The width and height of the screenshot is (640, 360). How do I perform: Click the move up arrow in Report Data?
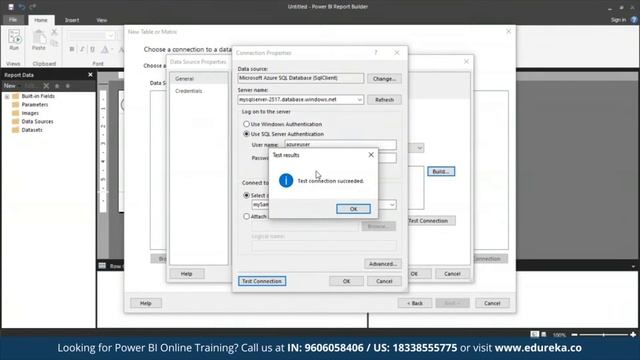(x=57, y=86)
